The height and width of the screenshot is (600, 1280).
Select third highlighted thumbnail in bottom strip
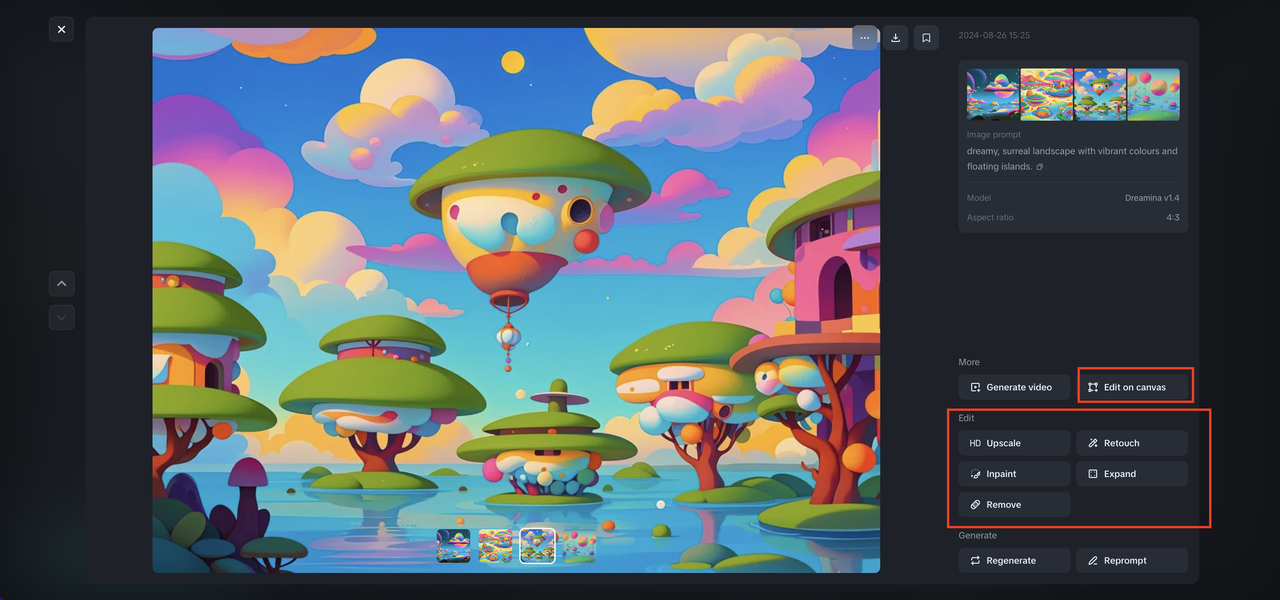(x=538, y=546)
